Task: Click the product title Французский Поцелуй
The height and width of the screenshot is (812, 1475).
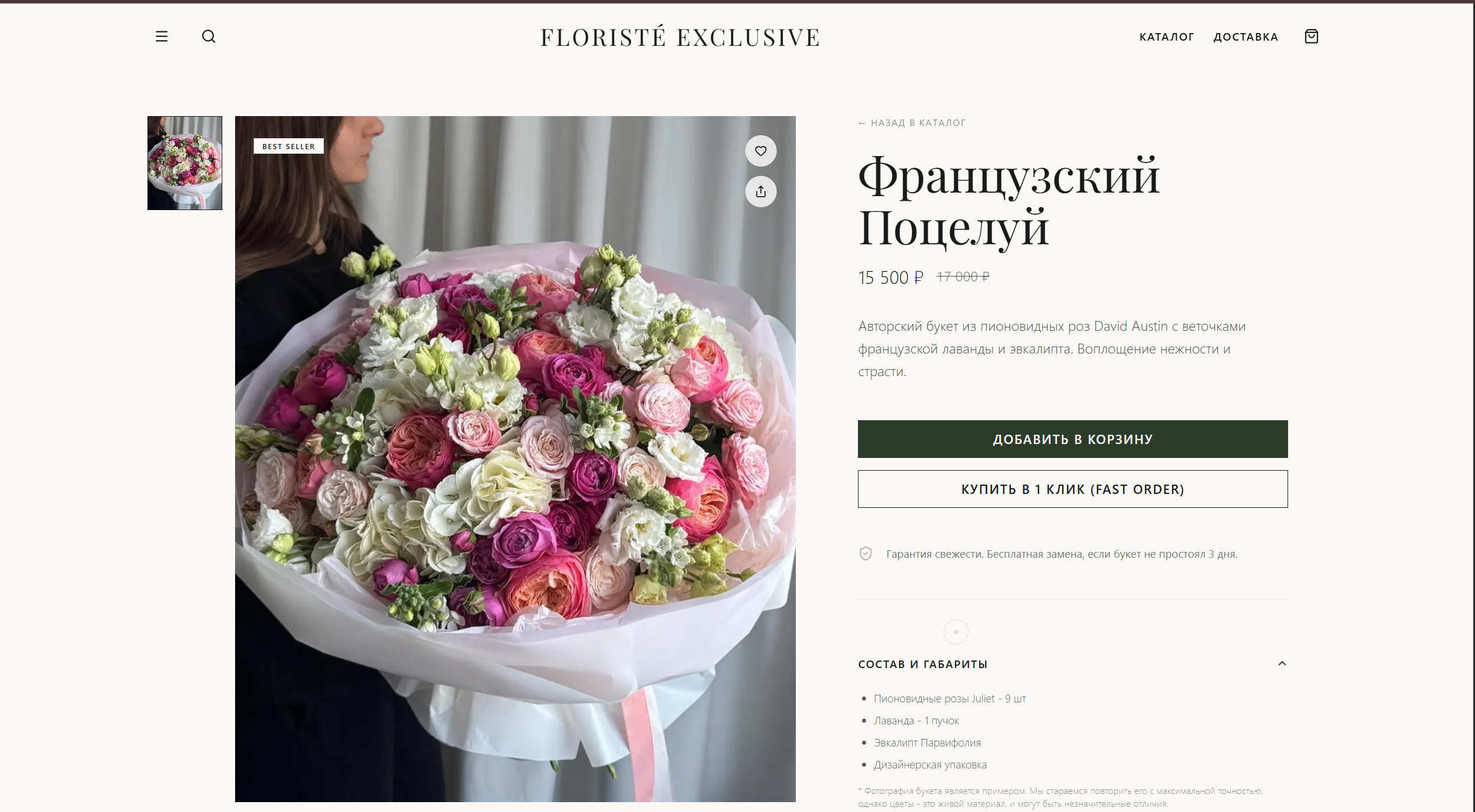Action: point(1008,201)
